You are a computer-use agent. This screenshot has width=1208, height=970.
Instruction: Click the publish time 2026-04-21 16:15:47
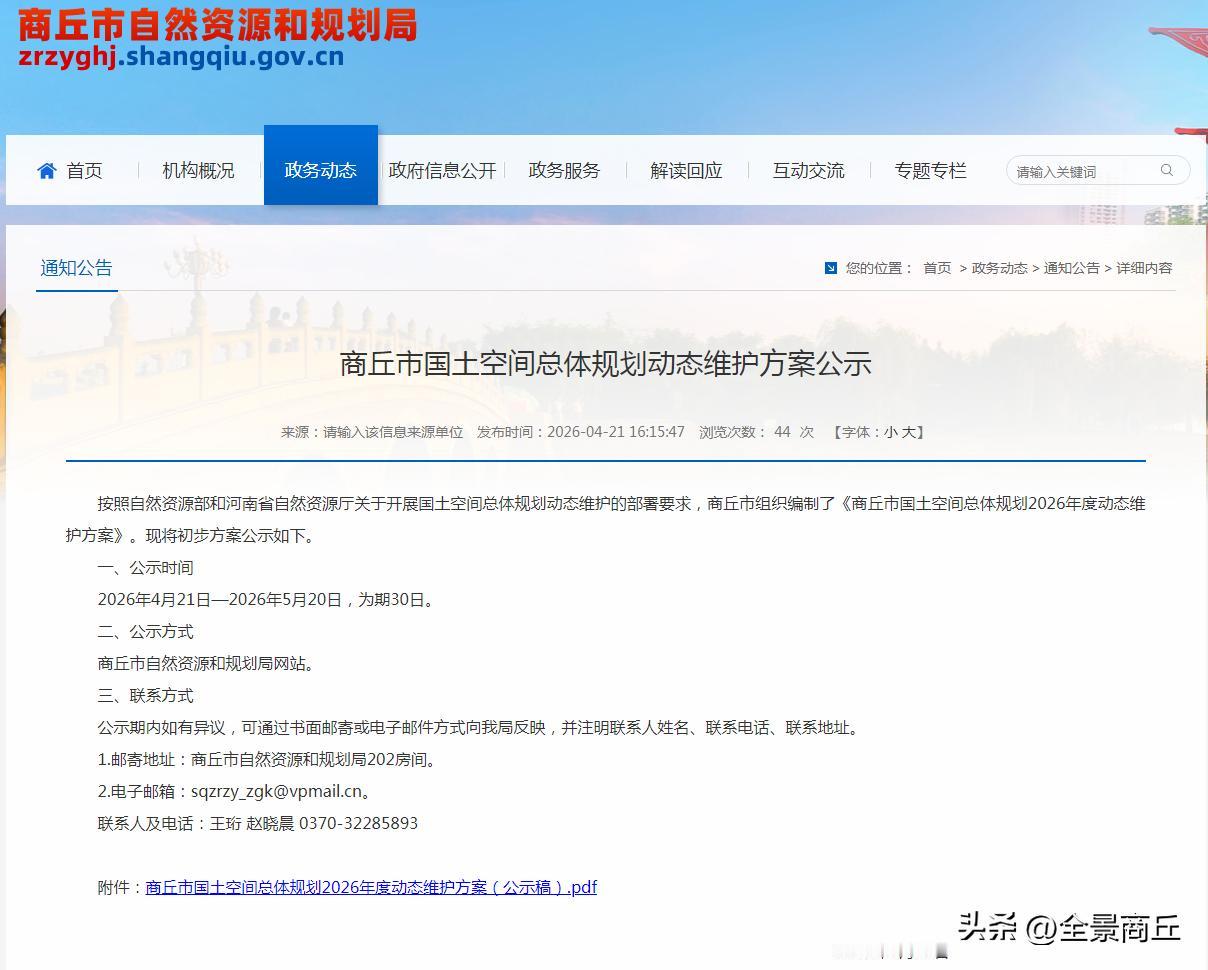tap(615, 432)
